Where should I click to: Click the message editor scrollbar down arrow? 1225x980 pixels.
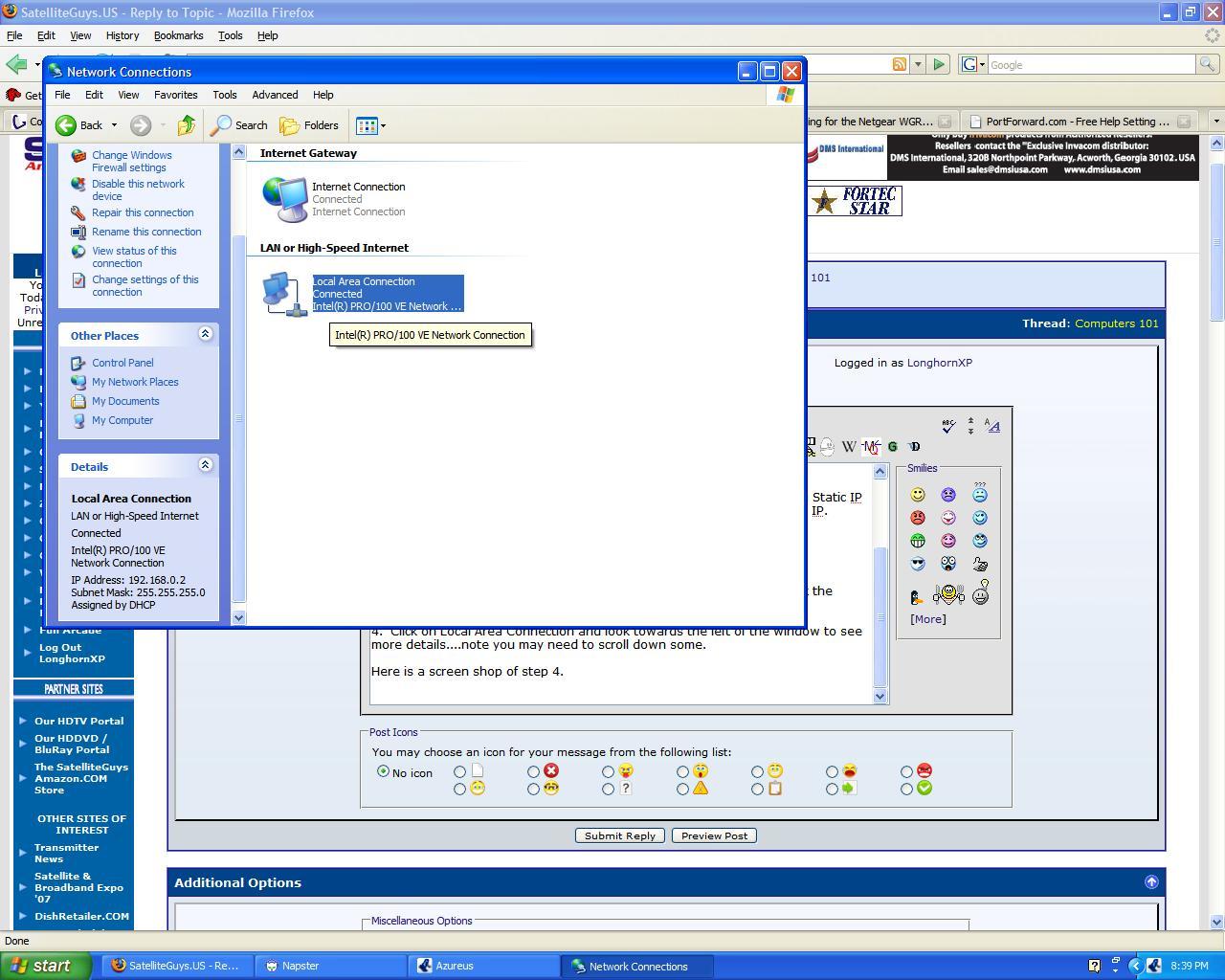click(880, 696)
